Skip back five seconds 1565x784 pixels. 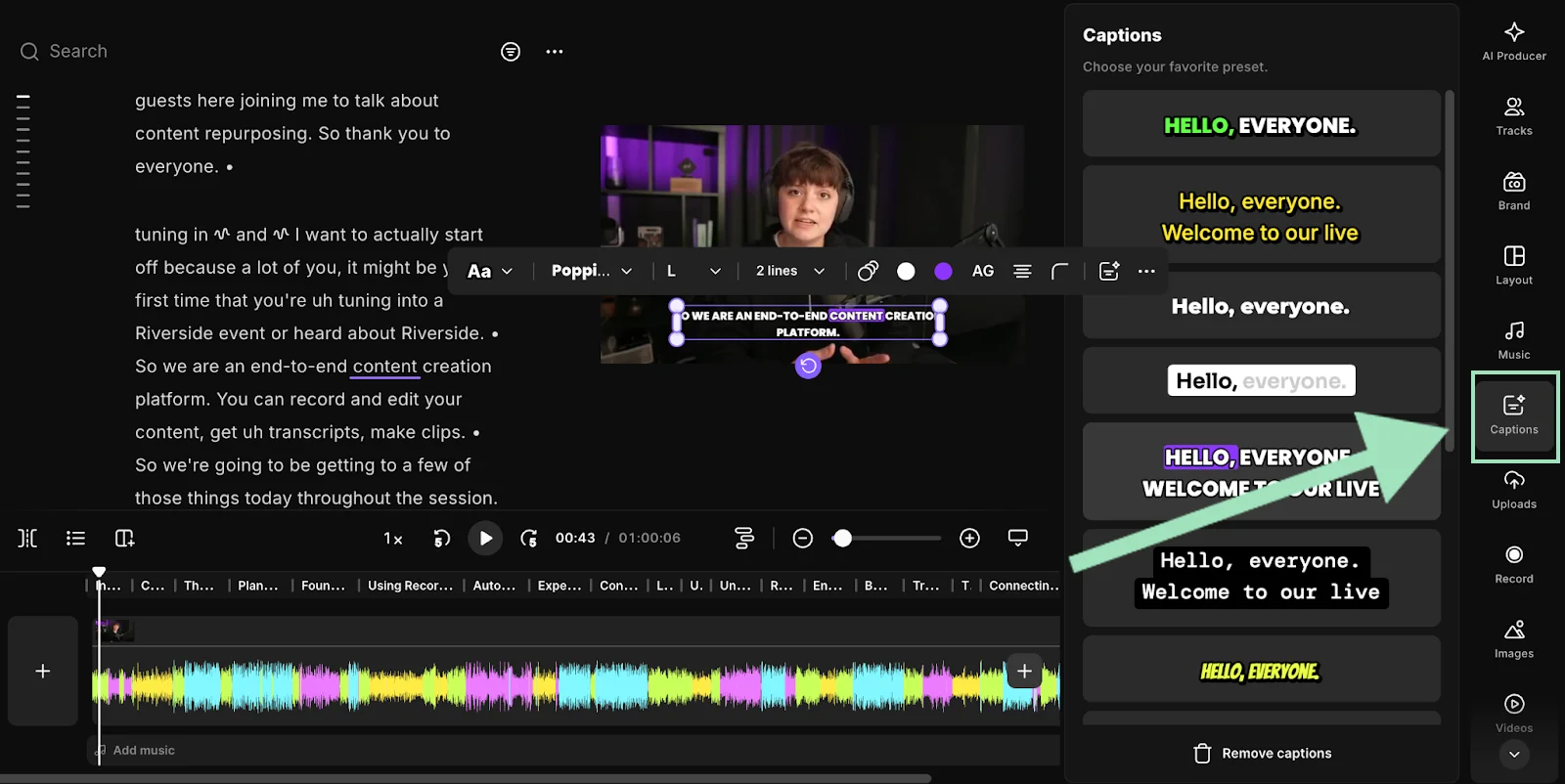click(442, 538)
